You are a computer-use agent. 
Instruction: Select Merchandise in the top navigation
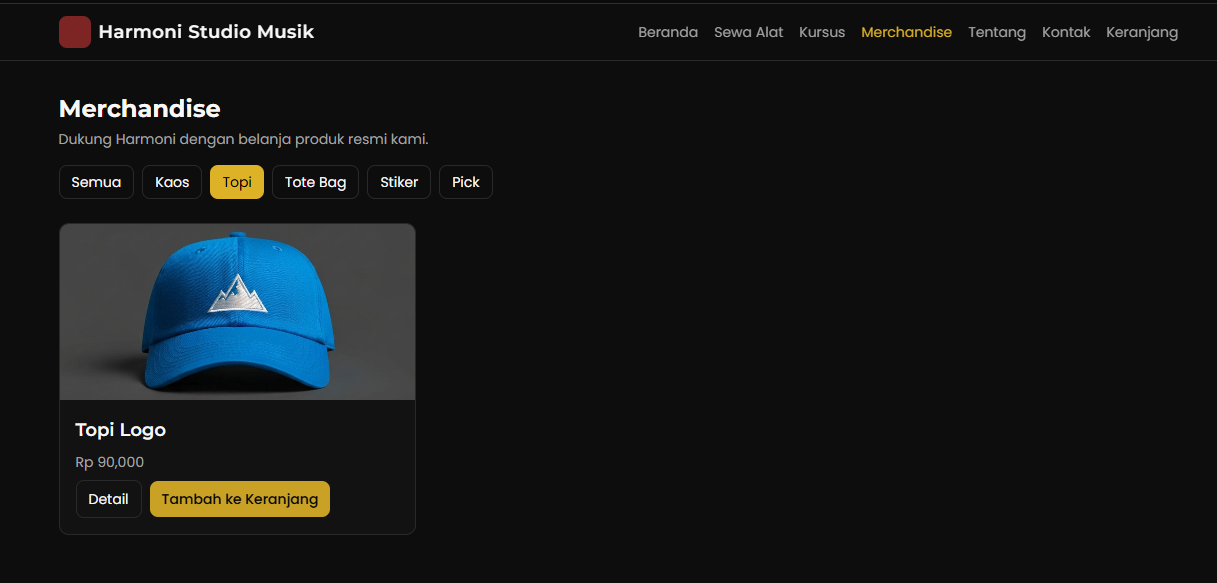906,32
